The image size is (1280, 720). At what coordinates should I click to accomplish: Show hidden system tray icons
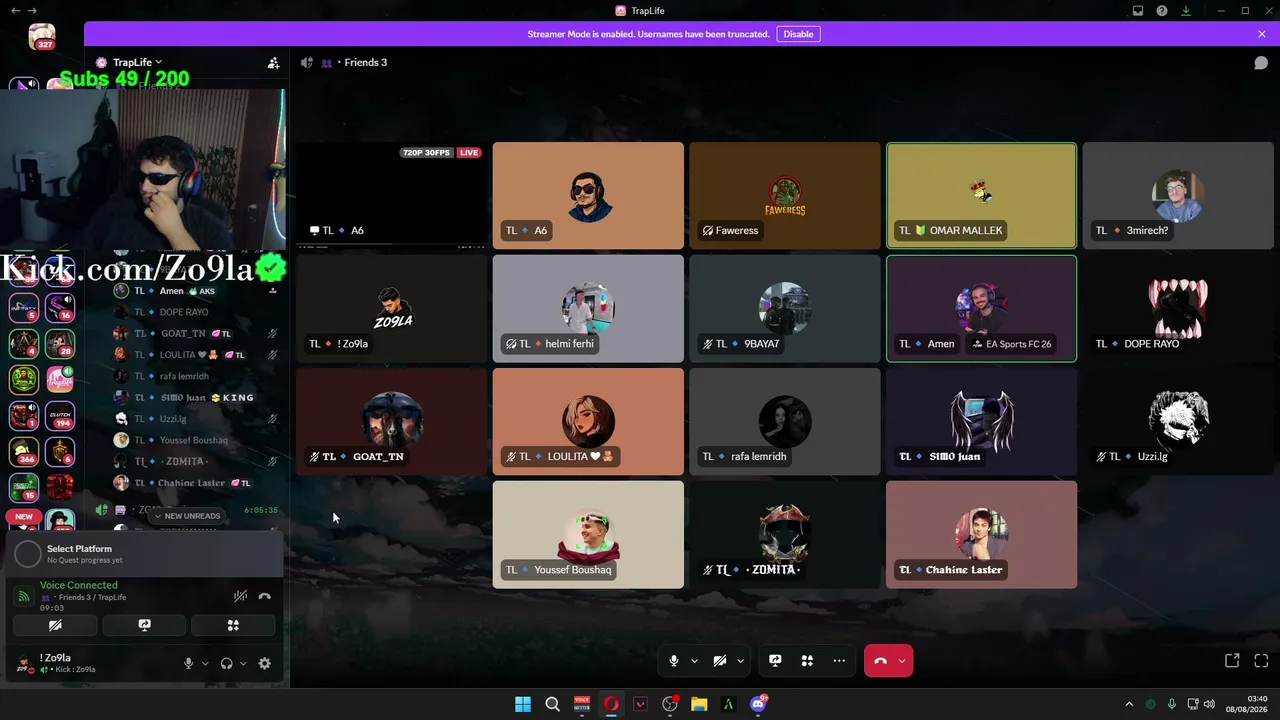[x=1129, y=704]
